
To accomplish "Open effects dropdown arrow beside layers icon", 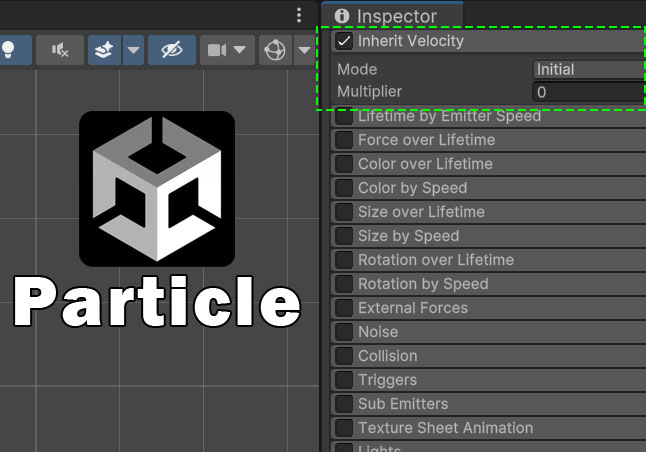I will click(x=133, y=50).
